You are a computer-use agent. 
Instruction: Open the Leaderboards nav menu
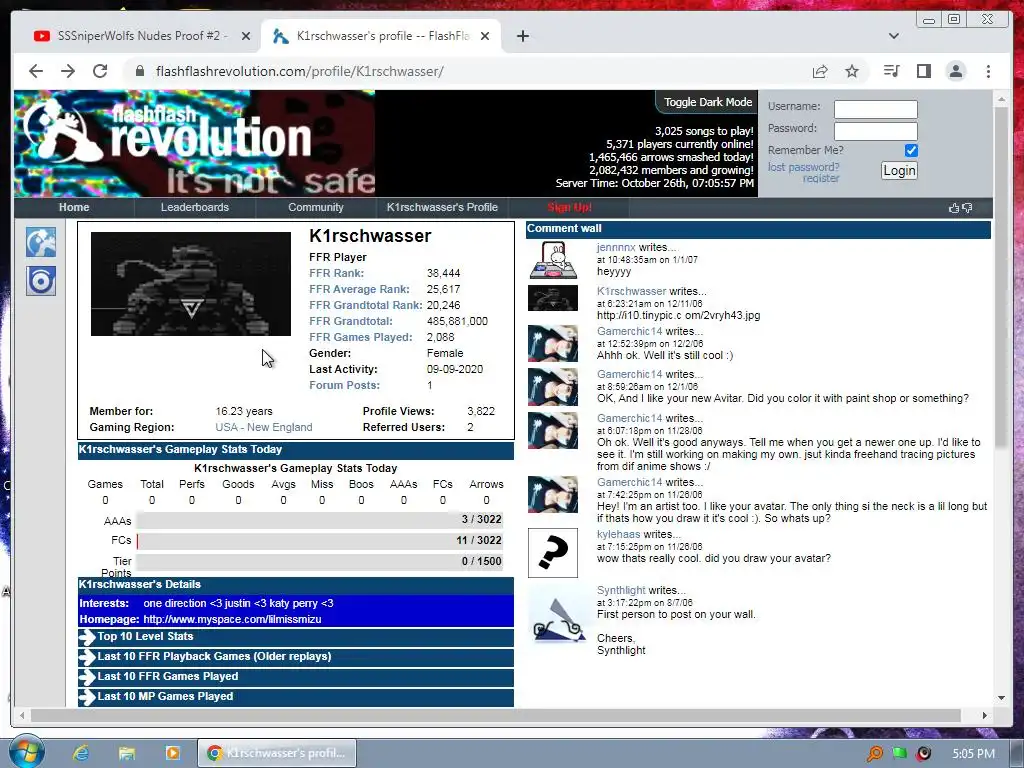(x=195, y=207)
